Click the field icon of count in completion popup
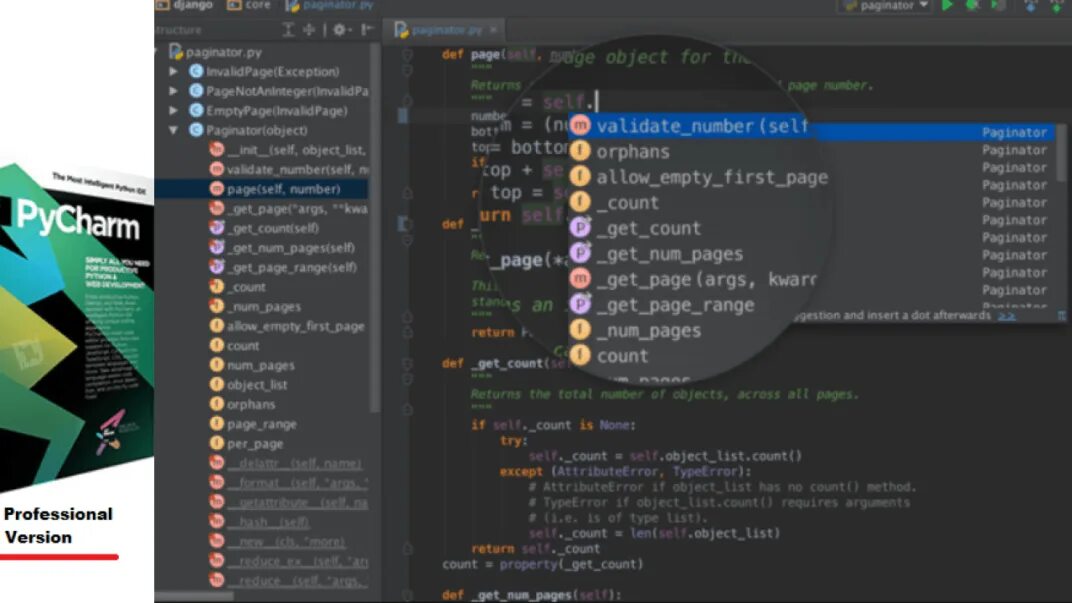The width and height of the screenshot is (1072, 603). (580, 356)
